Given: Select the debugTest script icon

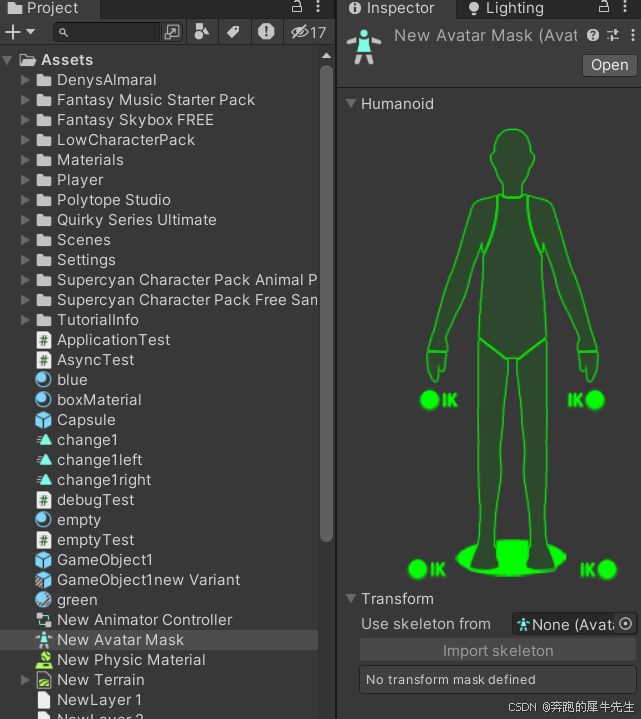Looking at the screenshot, I should coord(44,500).
